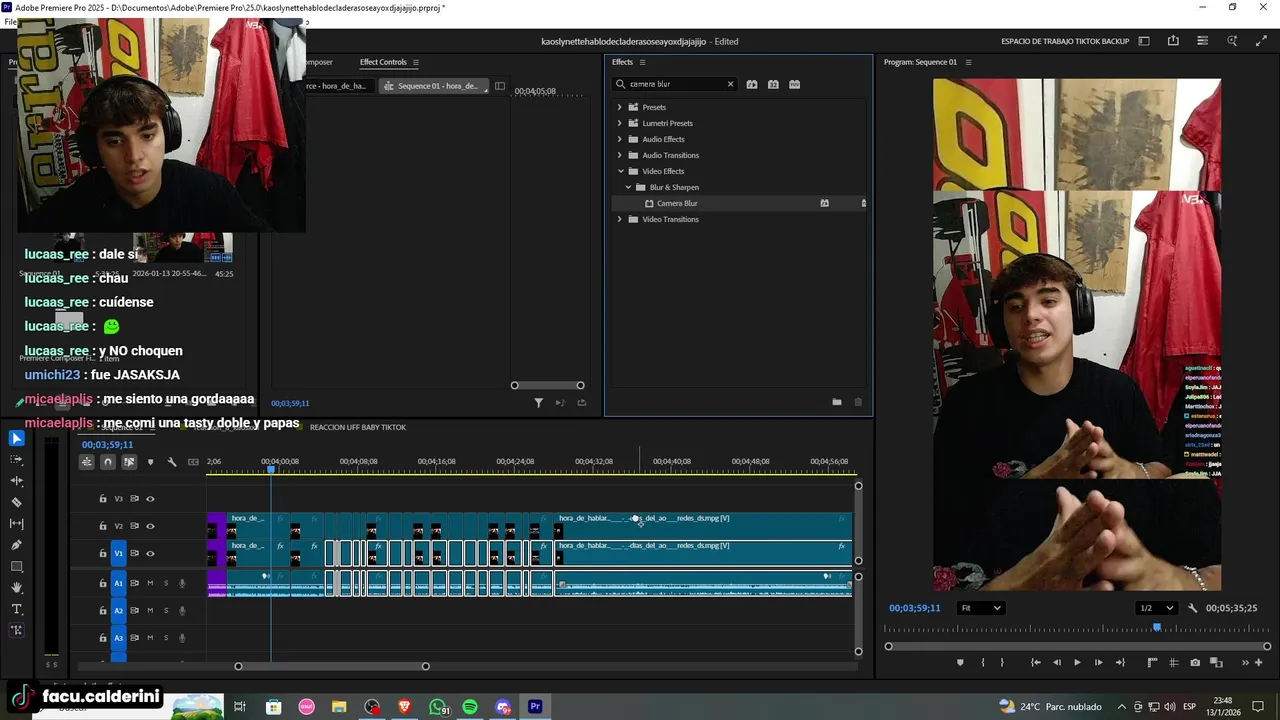Open the 1/2 playback resolution dropdown
This screenshot has width=1280, height=720.
tap(1156, 608)
